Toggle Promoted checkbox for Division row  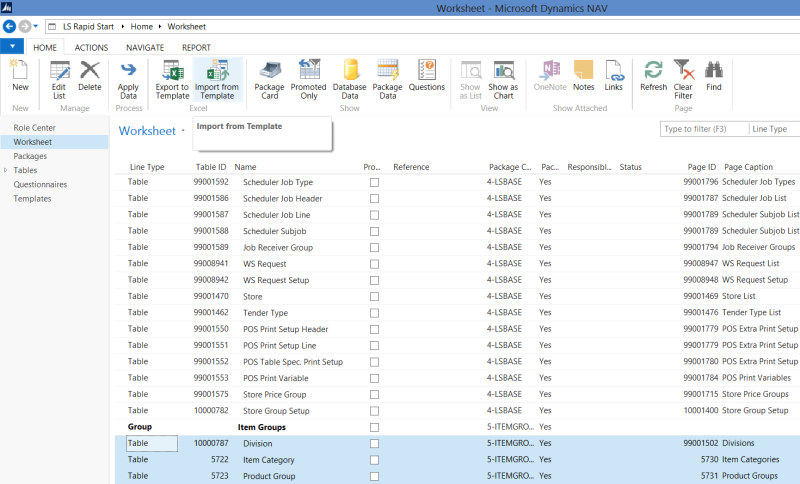[374, 443]
